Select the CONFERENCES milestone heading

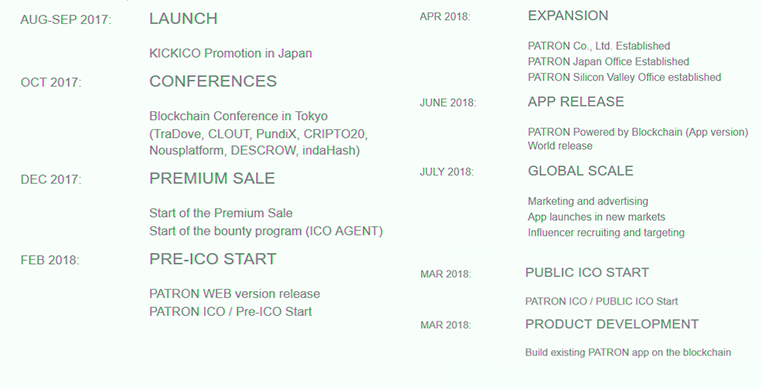pyautogui.click(x=213, y=81)
